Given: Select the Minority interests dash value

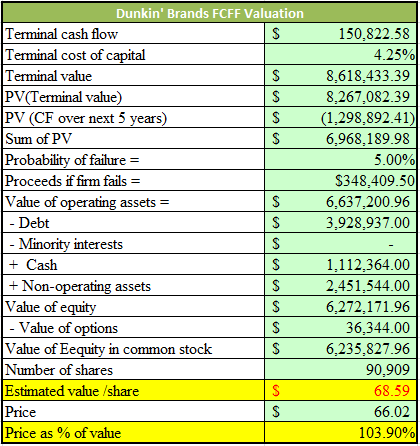Looking at the screenshot, I should (391, 245).
